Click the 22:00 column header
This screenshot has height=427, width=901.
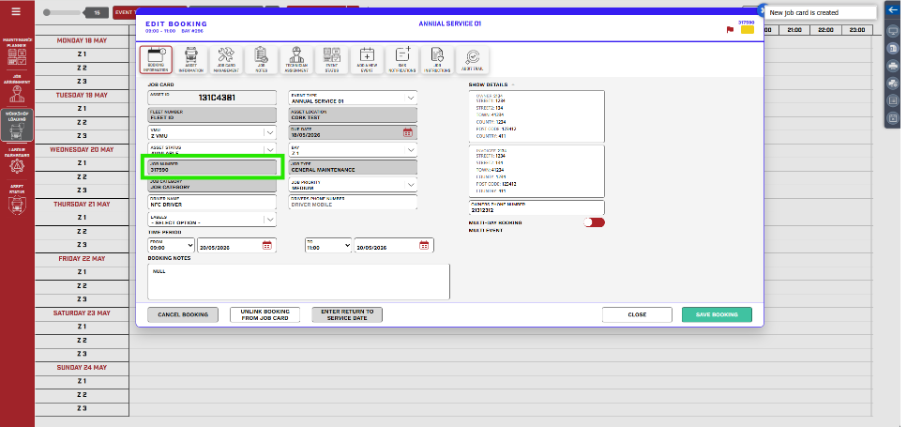[826, 29]
